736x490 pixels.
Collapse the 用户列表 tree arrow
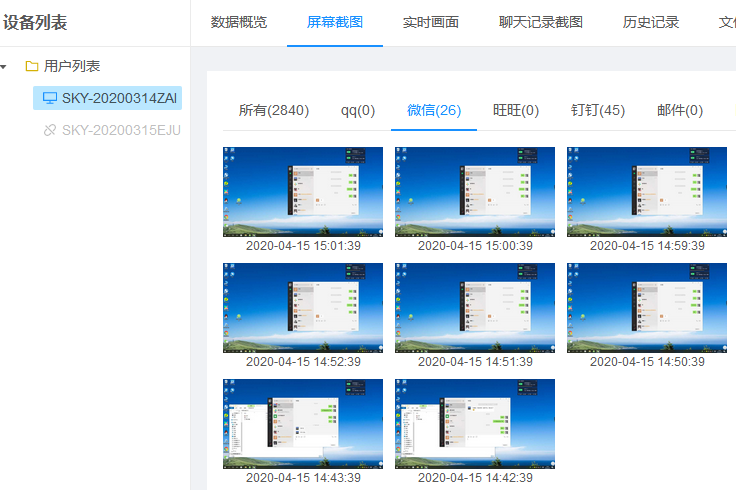(4, 67)
